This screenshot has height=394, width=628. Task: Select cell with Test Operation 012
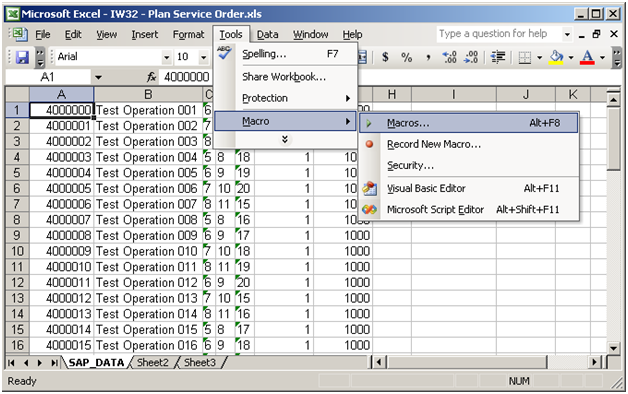[148, 283]
